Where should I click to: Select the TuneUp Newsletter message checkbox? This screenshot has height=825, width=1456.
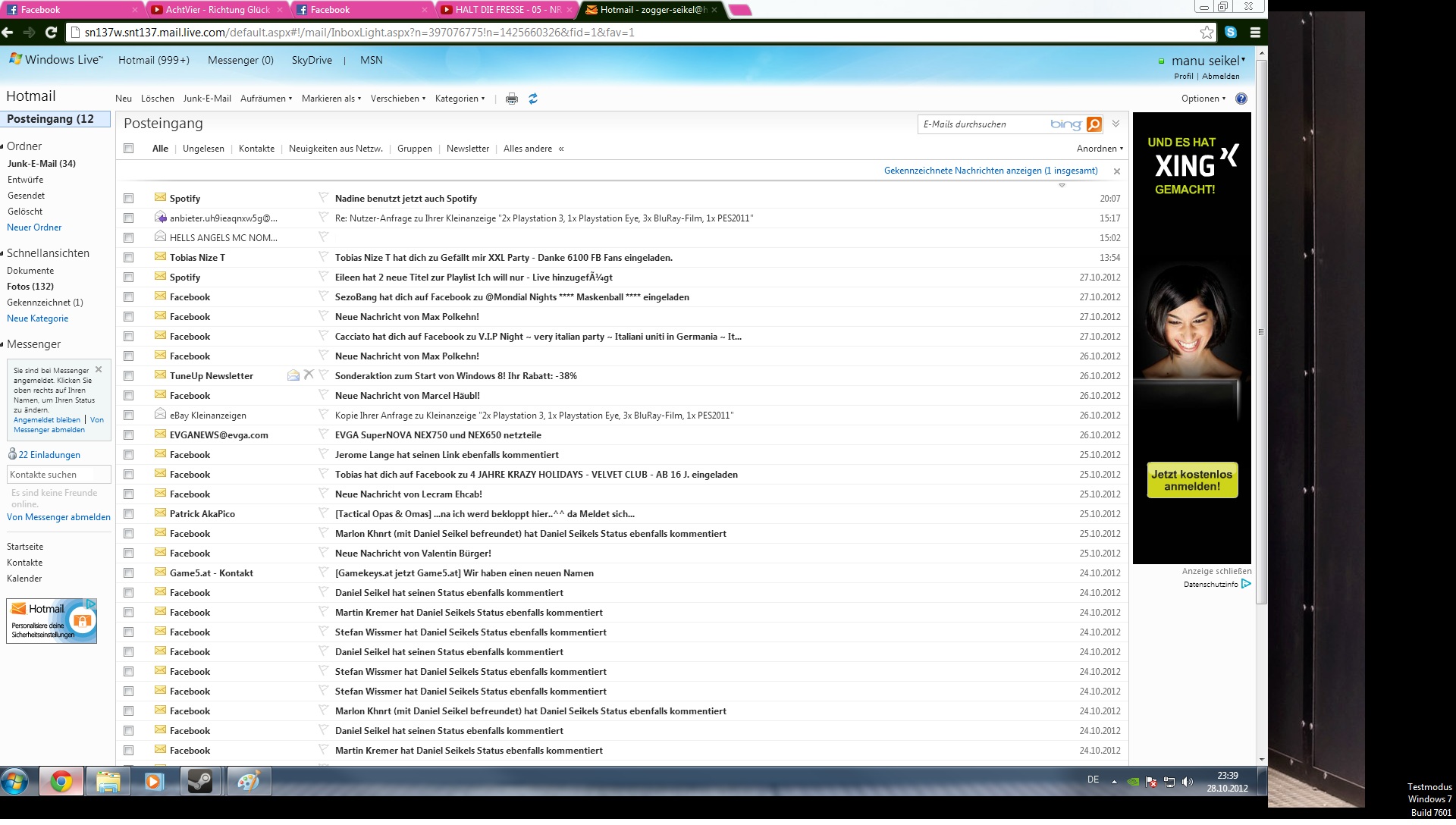pyautogui.click(x=129, y=376)
